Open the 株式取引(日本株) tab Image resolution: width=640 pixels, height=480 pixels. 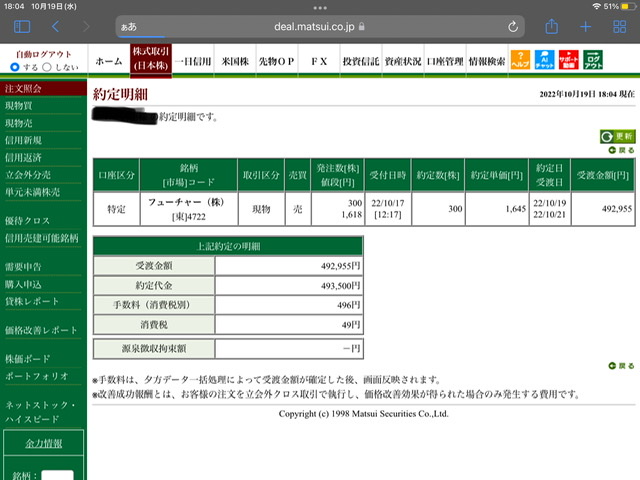151,59
